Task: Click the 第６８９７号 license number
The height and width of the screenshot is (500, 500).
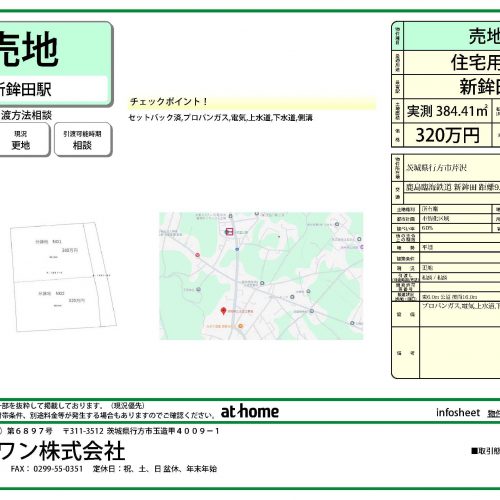Action: click(29, 431)
